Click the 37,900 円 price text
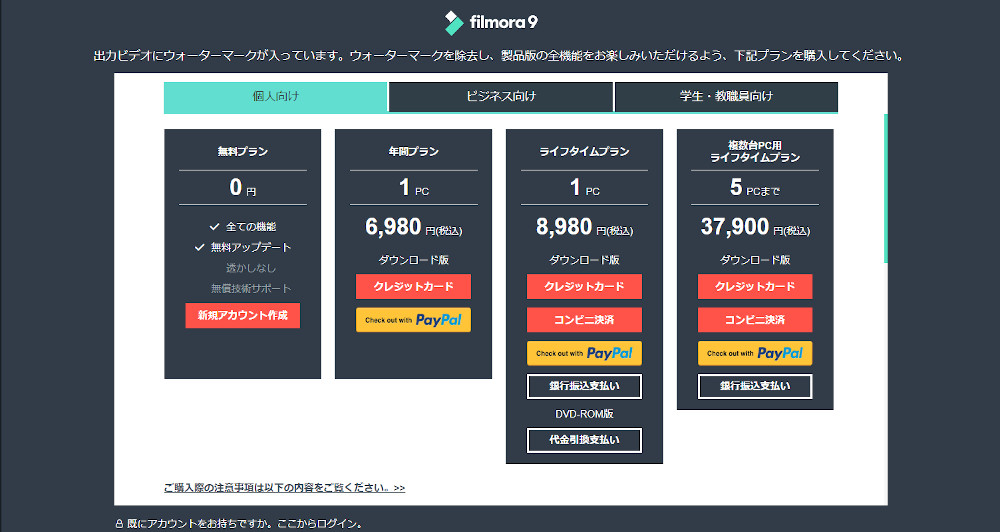Image resolution: width=1000 pixels, height=532 pixels. (755, 227)
